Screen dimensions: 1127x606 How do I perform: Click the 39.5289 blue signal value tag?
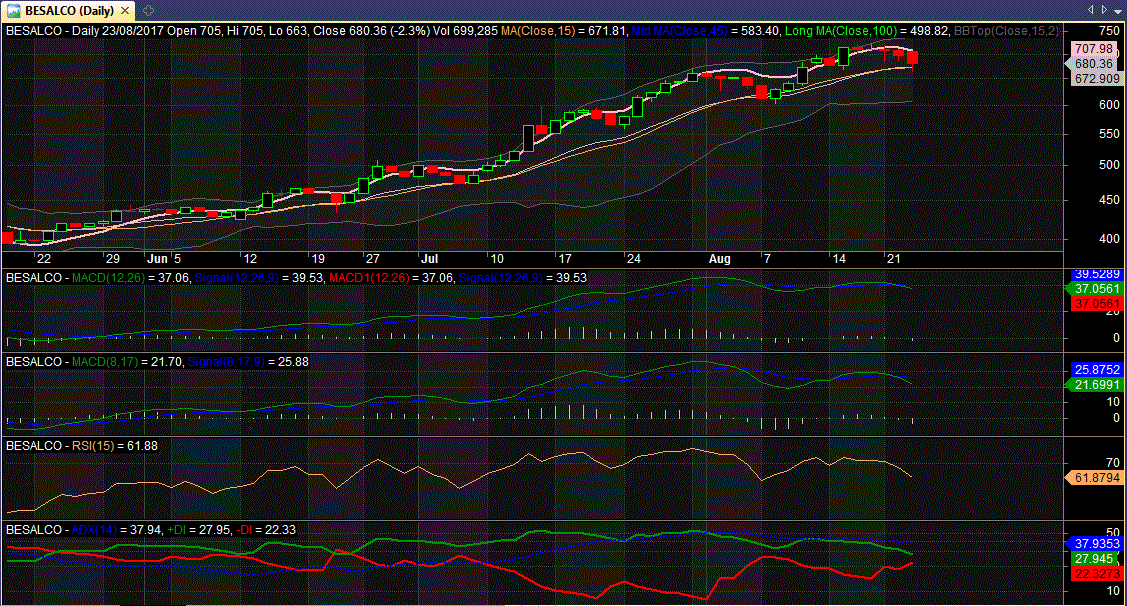(1097, 274)
